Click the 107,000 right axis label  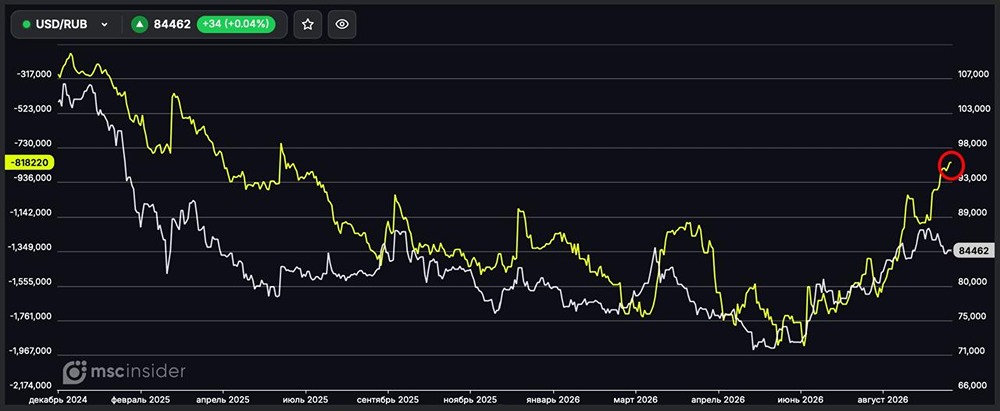pos(973,75)
